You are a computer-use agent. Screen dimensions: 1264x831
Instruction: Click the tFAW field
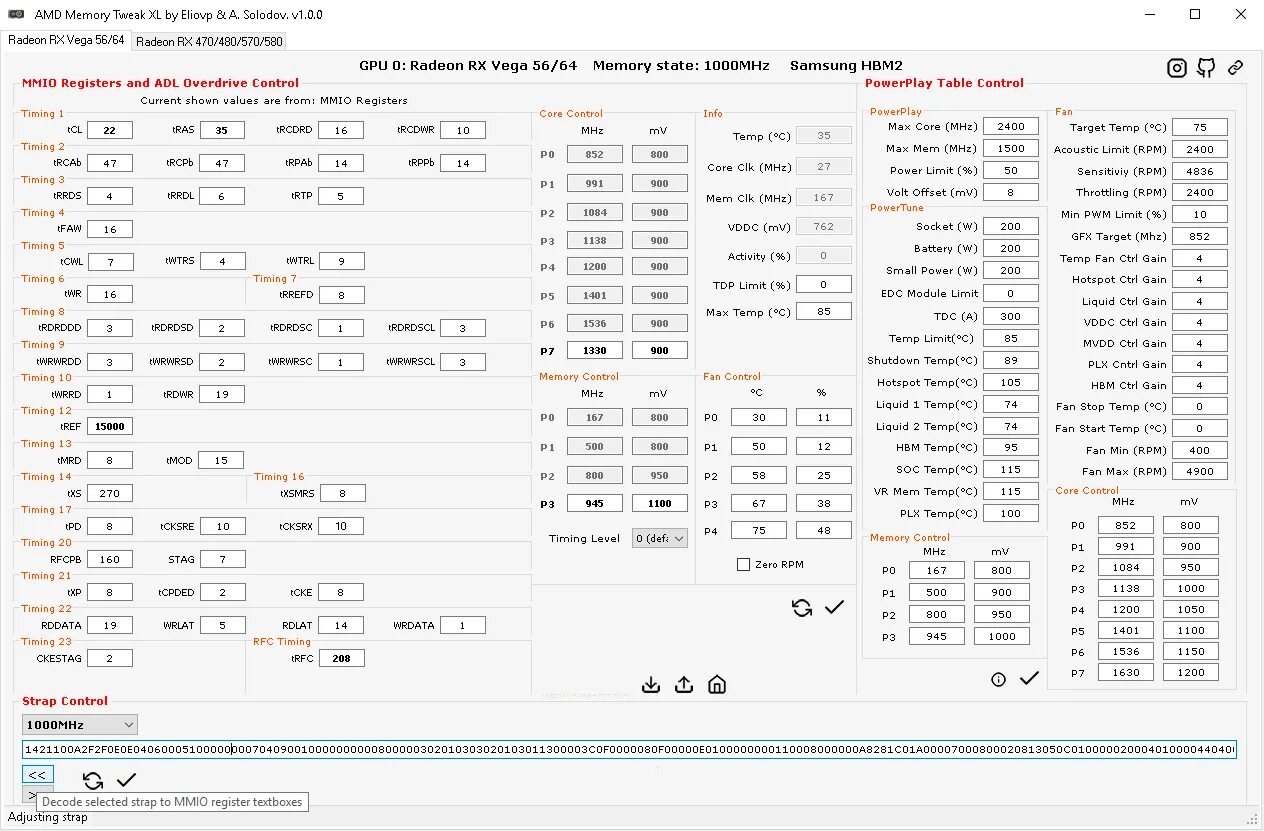110,229
